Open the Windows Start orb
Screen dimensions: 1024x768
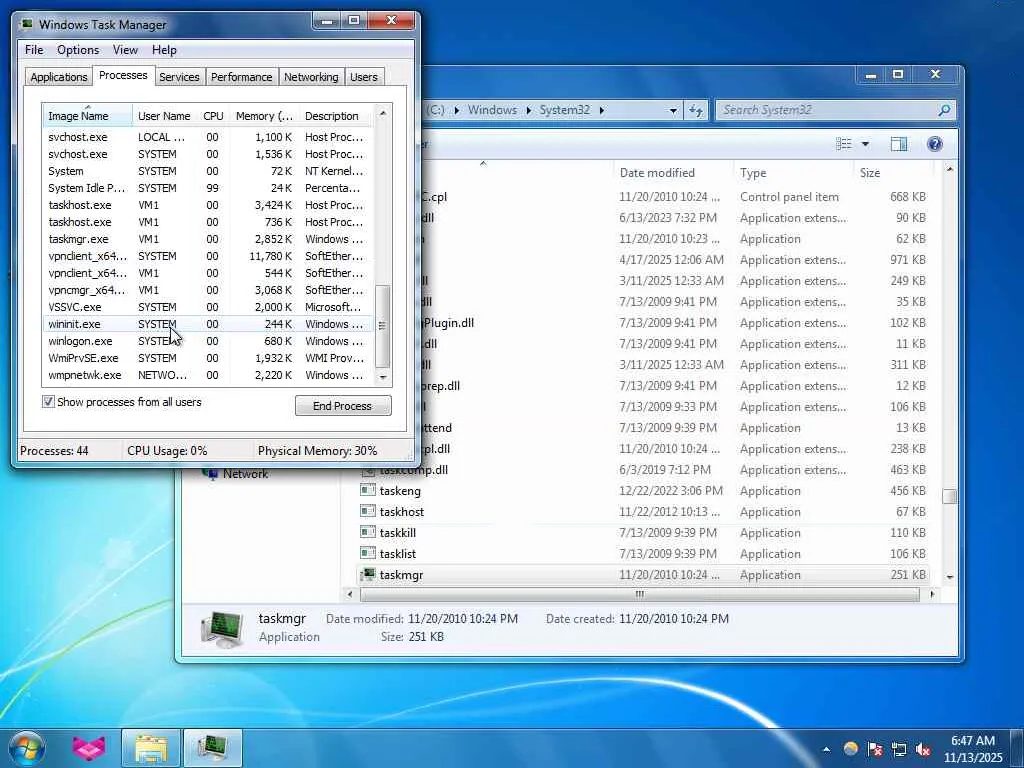[27, 748]
